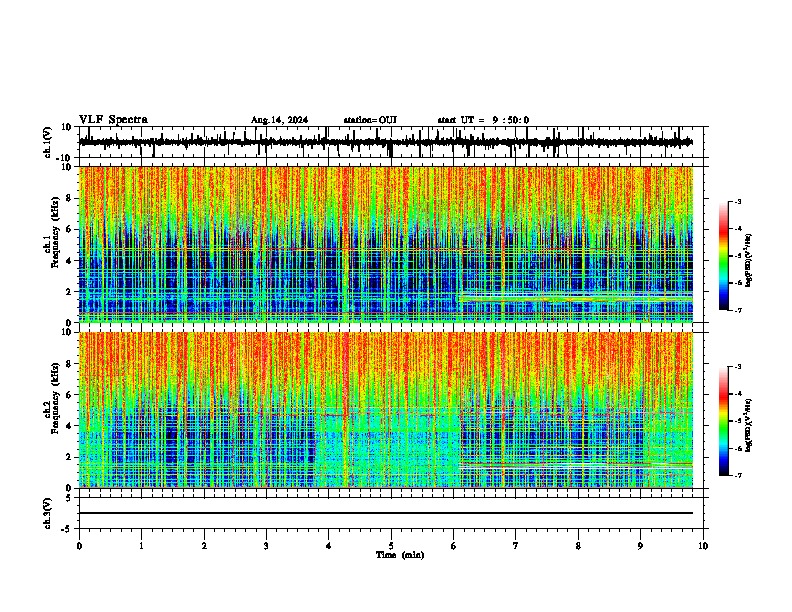Click the "Time (min)" axis label
The image size is (792, 612).
[400, 555]
